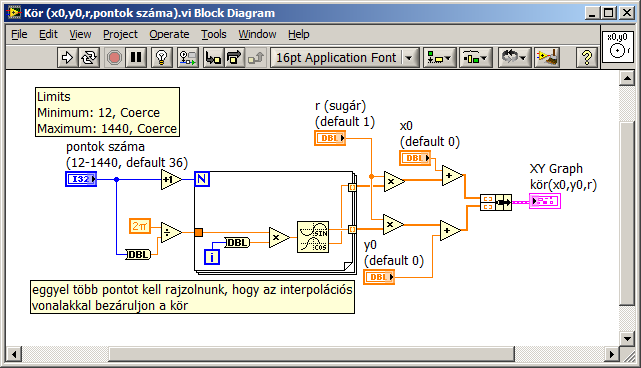
Task: Pause execution with the Pause button
Action: point(136,58)
